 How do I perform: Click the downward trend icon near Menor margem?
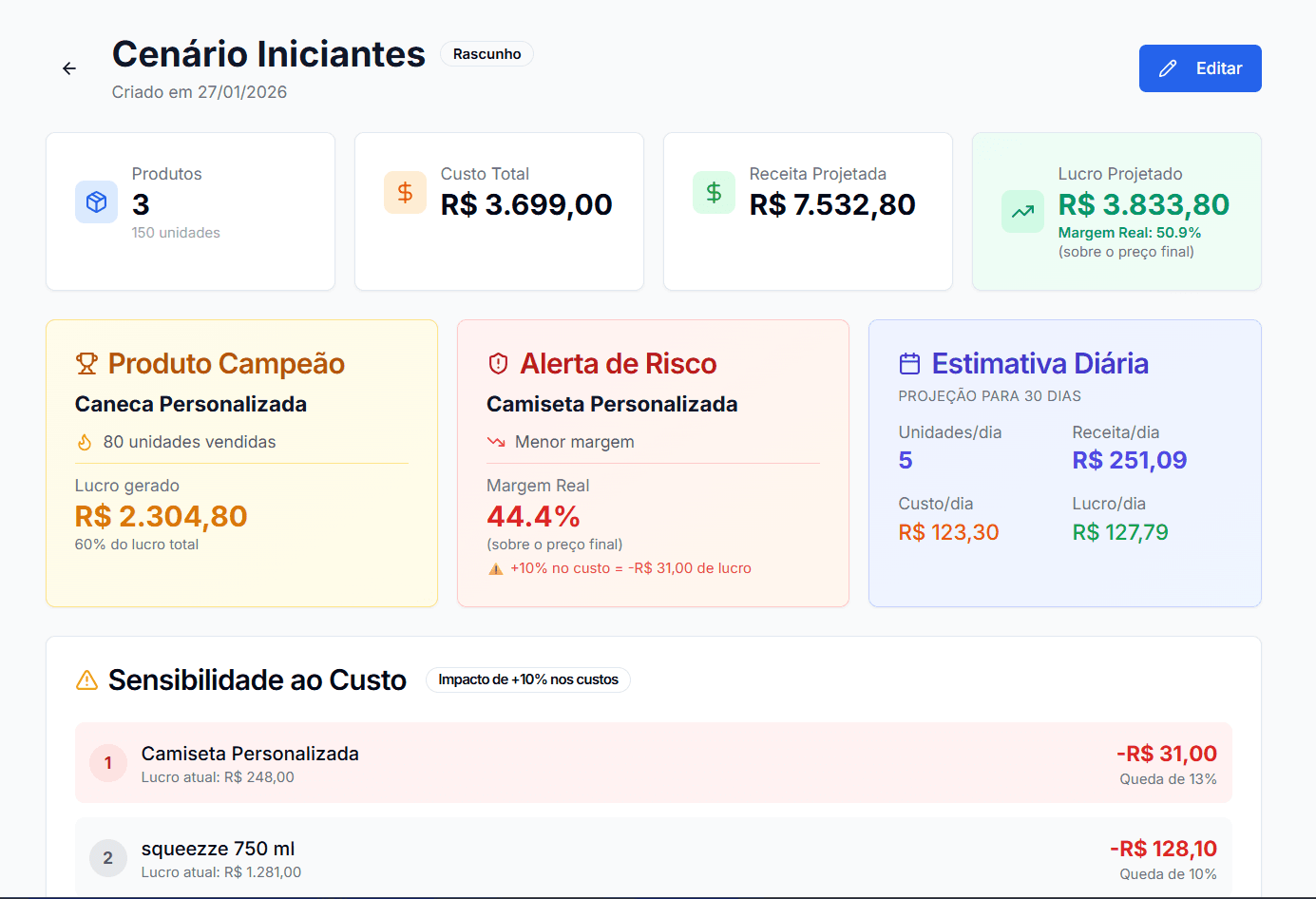[497, 441]
